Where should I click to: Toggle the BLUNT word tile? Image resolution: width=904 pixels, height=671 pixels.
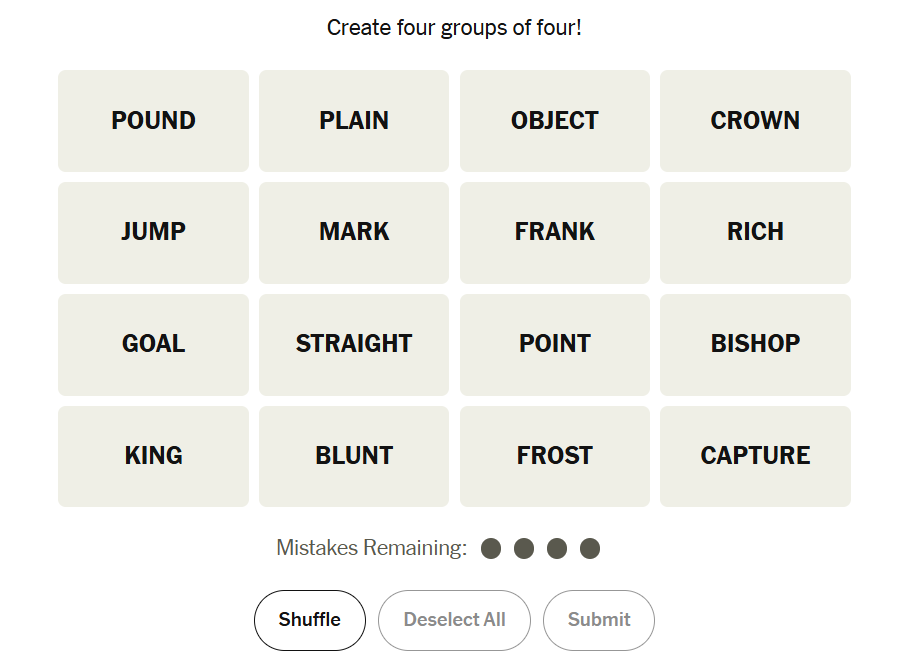354,456
